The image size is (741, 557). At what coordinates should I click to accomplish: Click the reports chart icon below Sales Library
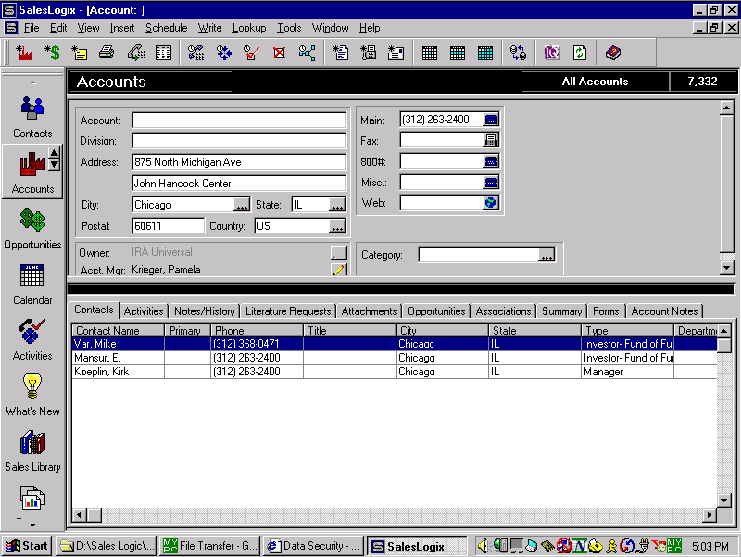coord(32,499)
